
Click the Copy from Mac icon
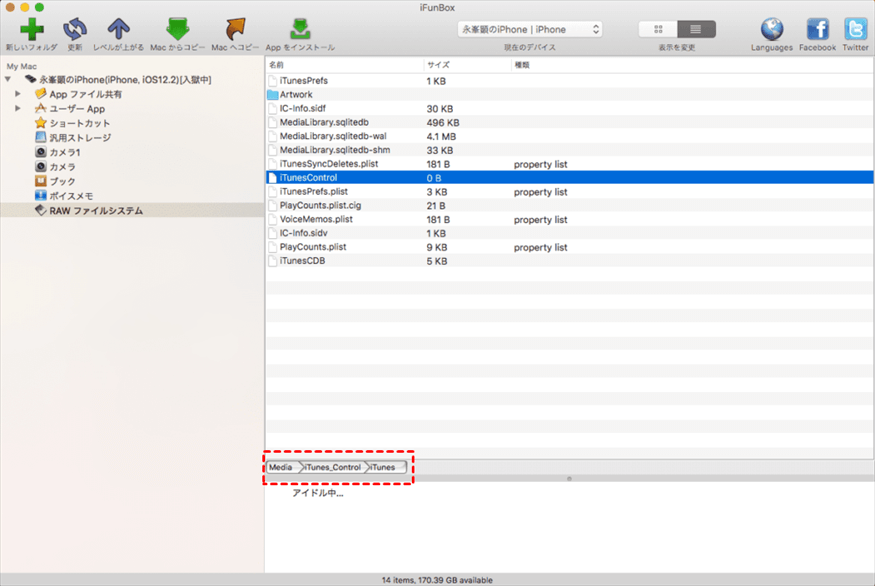point(177,28)
